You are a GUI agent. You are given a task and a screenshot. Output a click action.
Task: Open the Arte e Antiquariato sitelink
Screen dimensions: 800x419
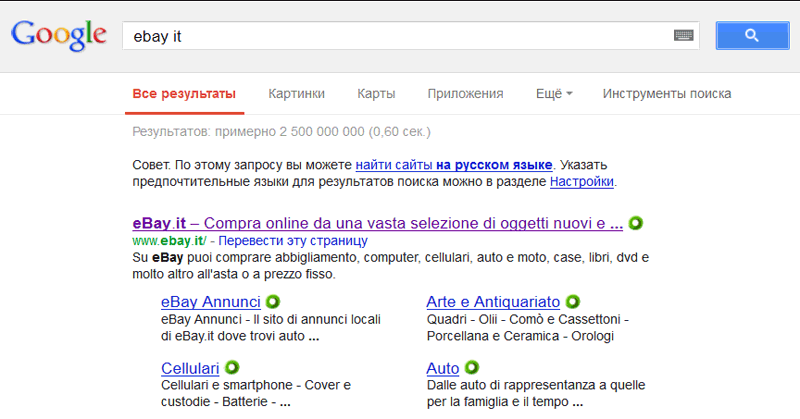(x=493, y=302)
